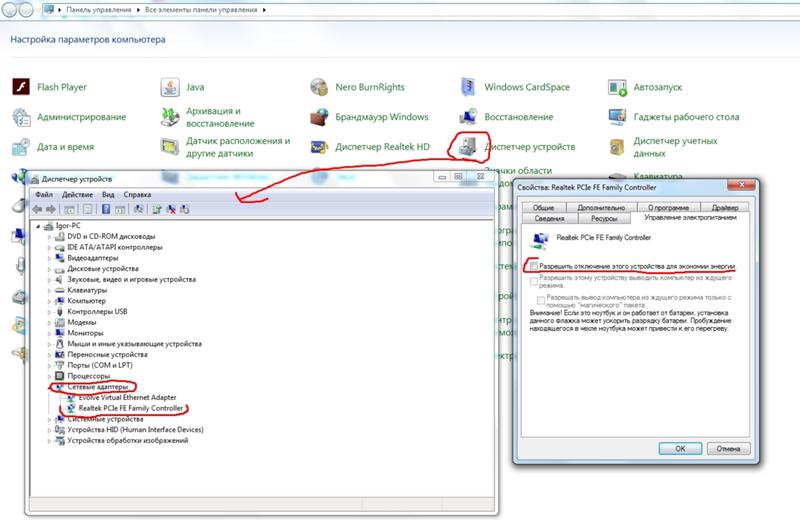The width and height of the screenshot is (800, 526).
Task: Open the Датчик расположения icon
Action: point(170,147)
